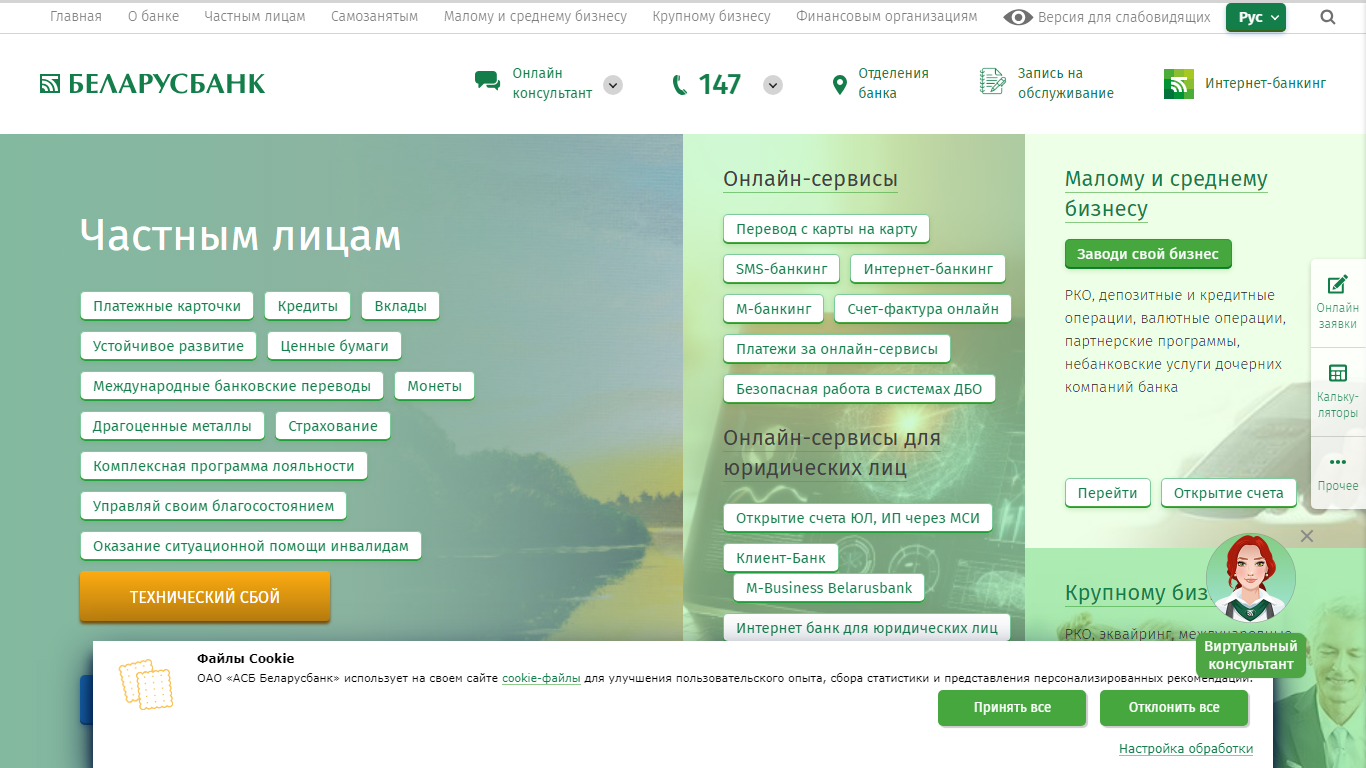Viewport: 1366px width, 768px height.
Task: Click the green Заводи свой бизнес button
Action: click(1148, 254)
